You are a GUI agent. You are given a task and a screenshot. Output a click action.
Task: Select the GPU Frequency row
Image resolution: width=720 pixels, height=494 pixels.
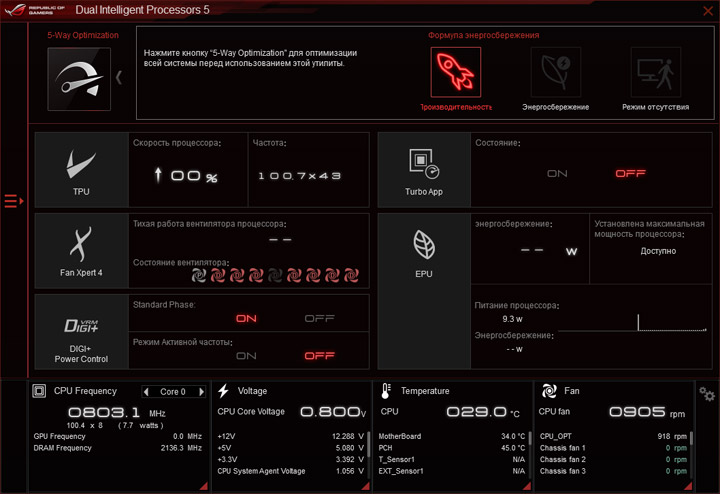tap(118, 437)
